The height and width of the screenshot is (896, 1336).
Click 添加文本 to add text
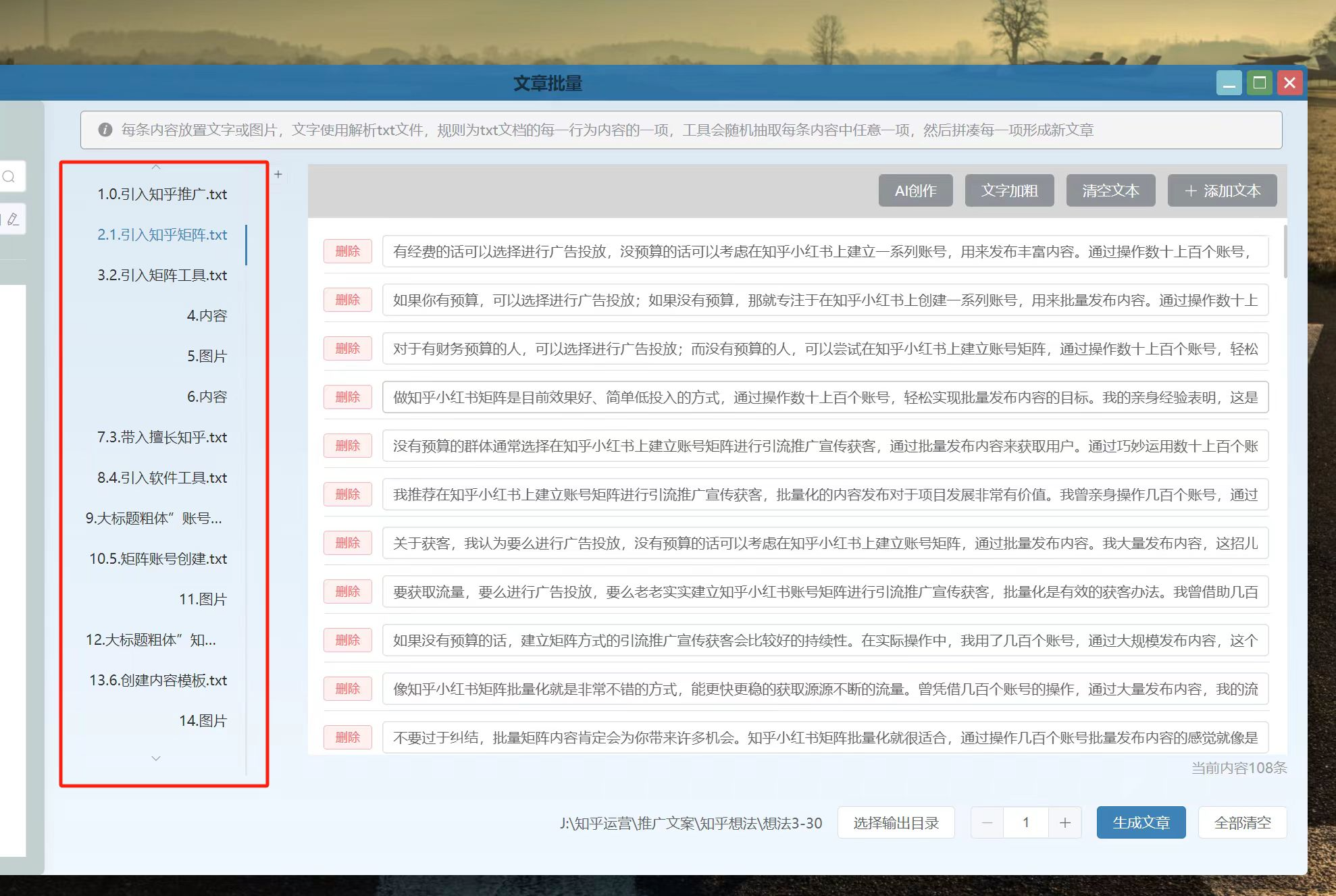point(1222,190)
